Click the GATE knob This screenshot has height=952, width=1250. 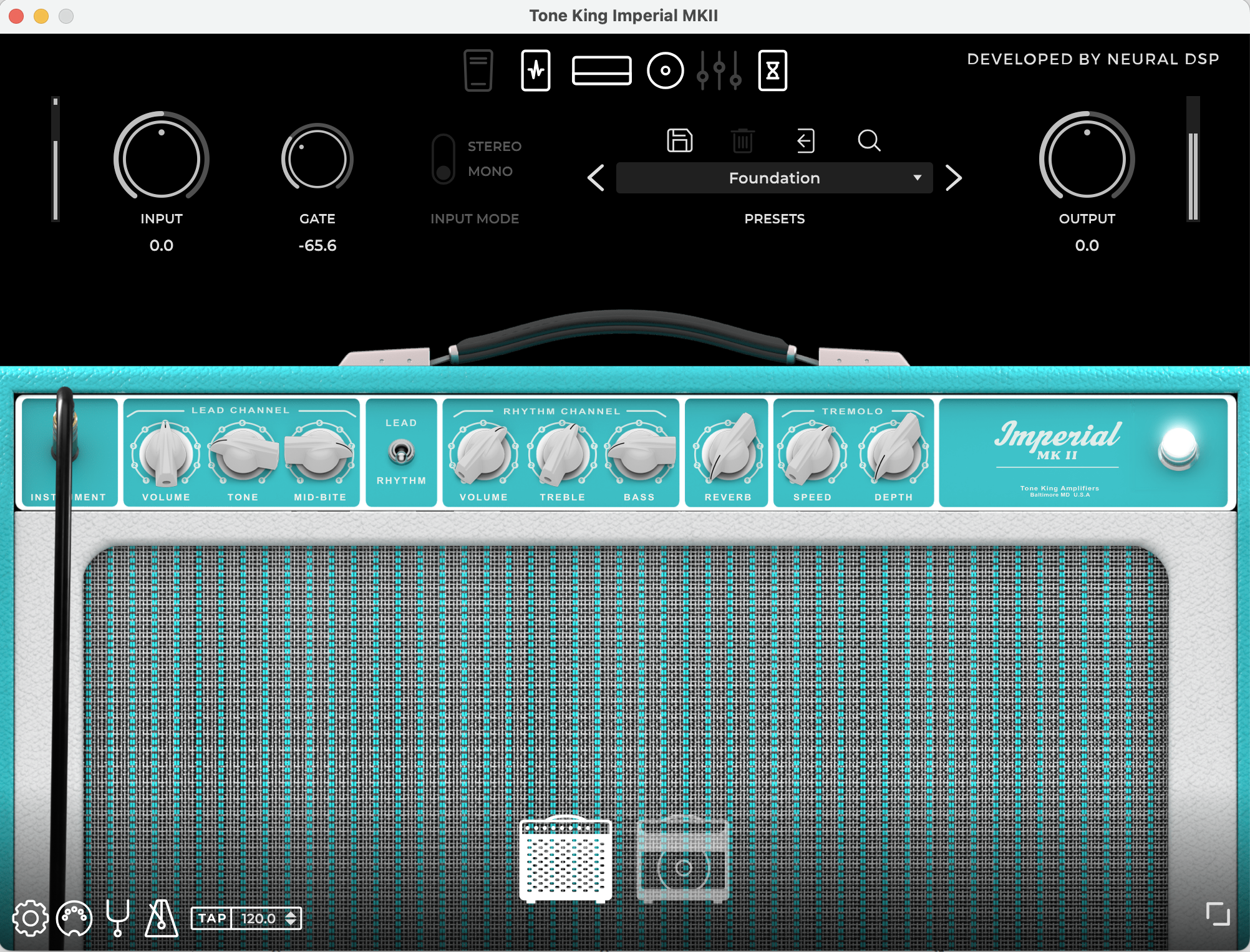click(317, 158)
